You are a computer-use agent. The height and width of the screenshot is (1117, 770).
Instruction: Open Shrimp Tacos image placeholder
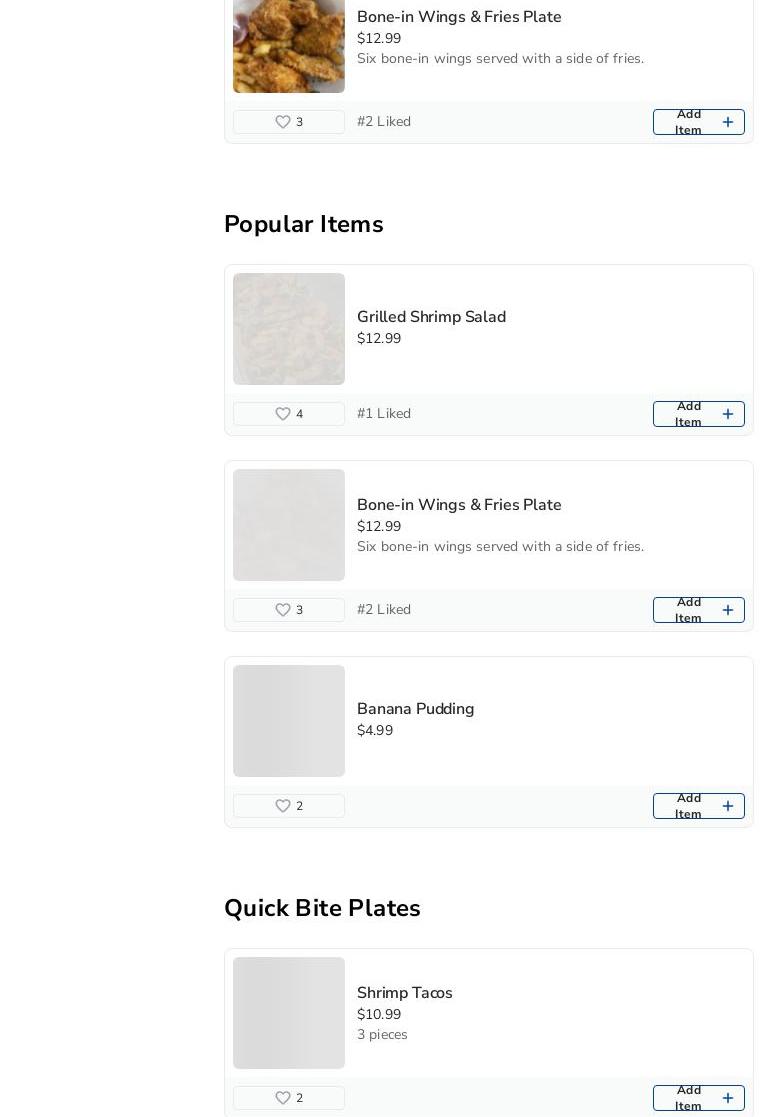click(289, 1013)
